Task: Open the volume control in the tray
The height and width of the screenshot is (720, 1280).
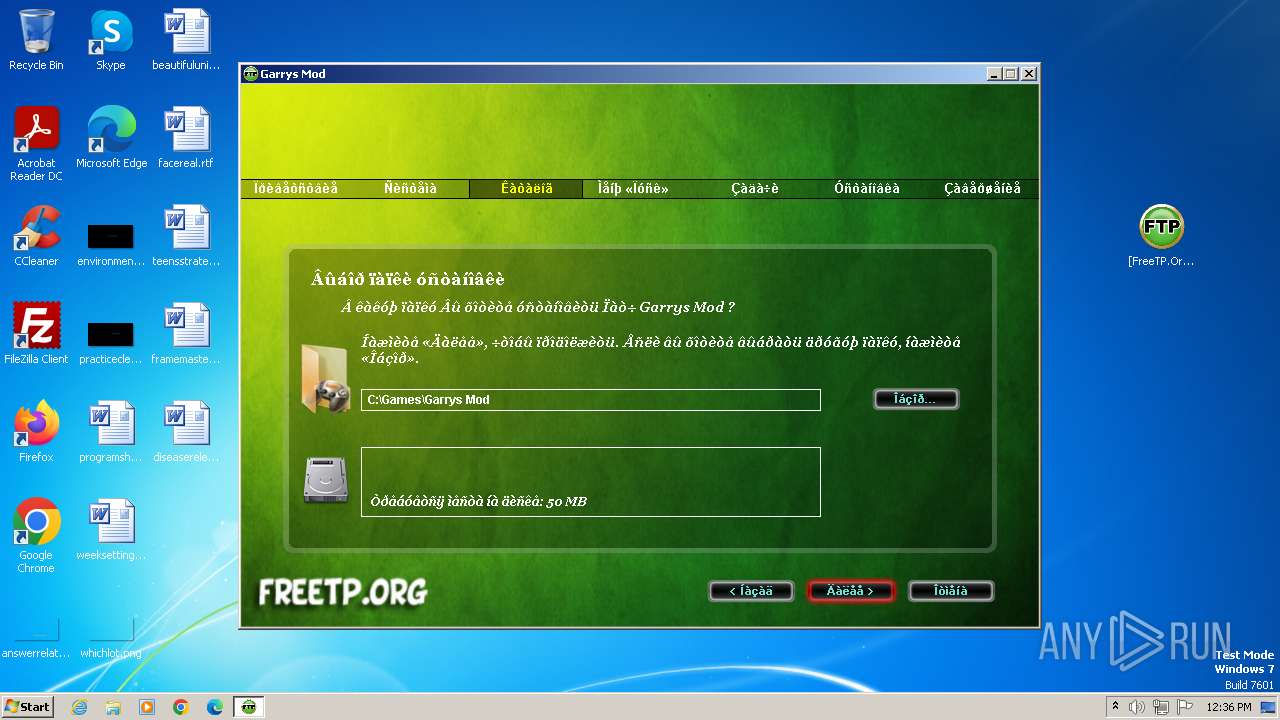Action: [x=1137, y=707]
